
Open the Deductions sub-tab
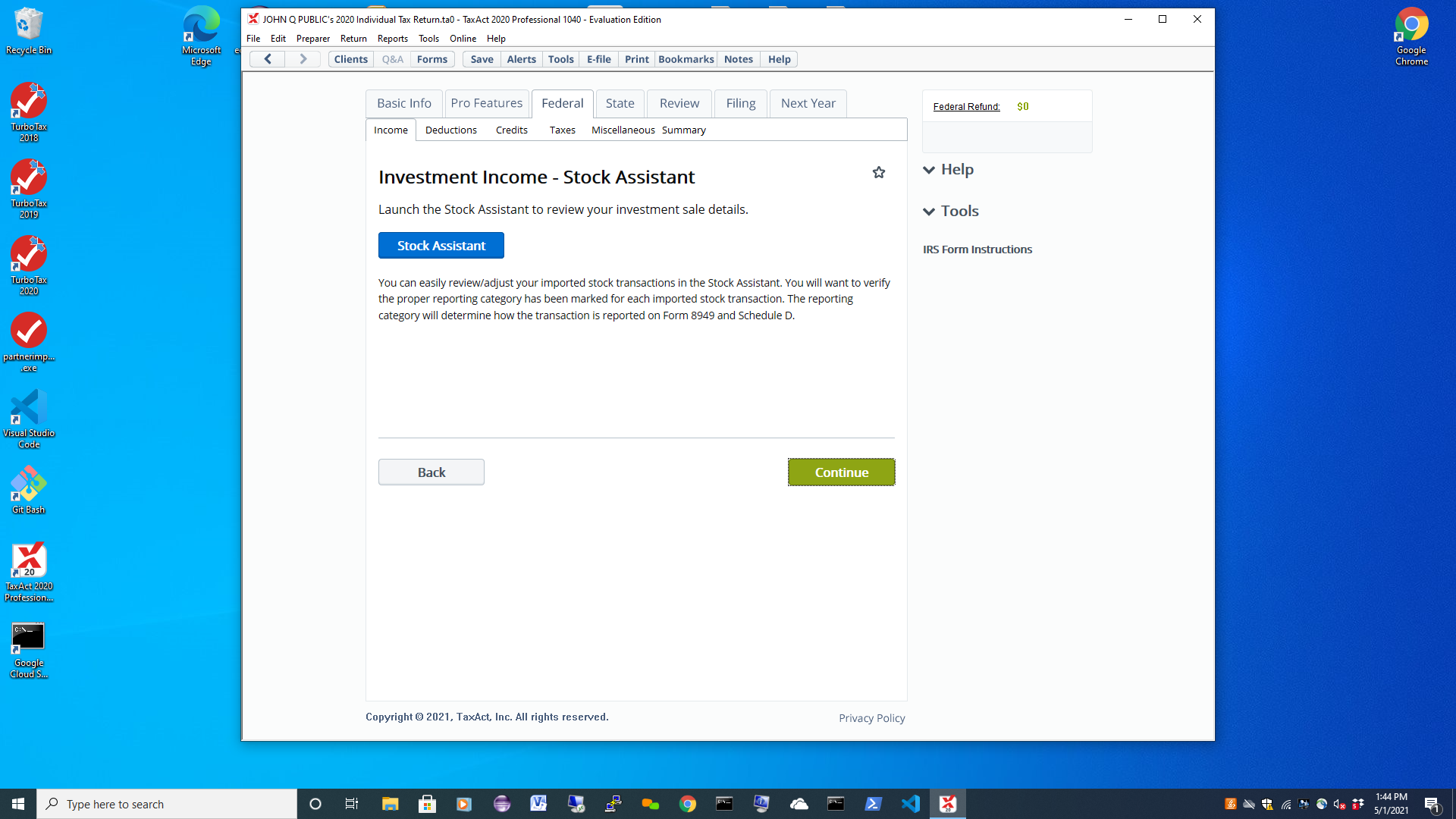point(451,130)
